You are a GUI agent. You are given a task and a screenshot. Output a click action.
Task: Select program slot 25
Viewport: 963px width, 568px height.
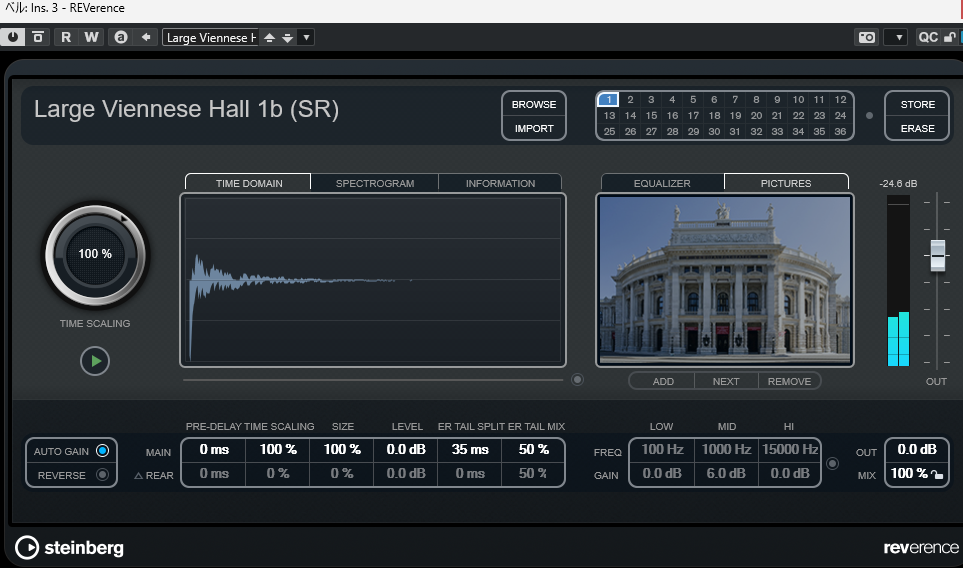(x=609, y=131)
